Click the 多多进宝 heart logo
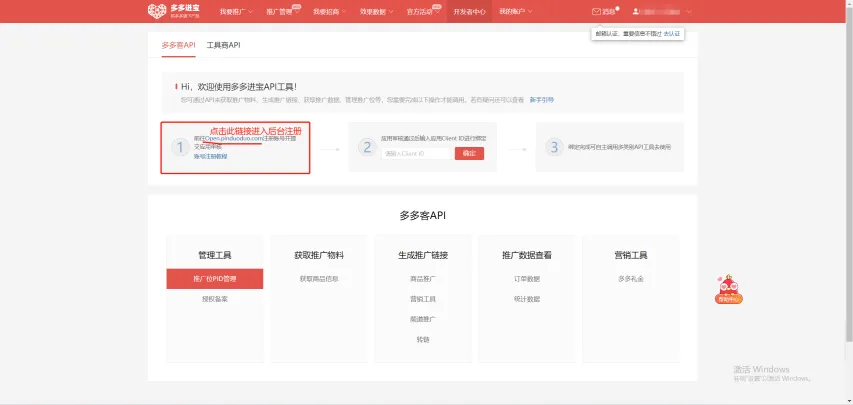 pos(157,11)
